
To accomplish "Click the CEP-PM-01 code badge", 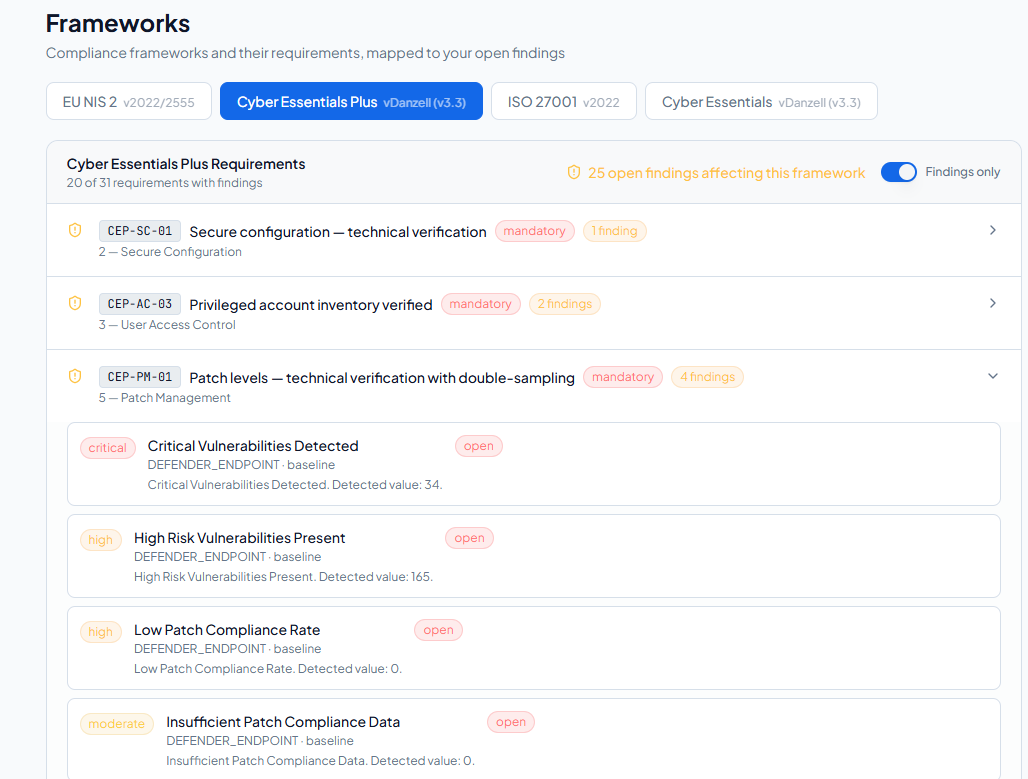I will point(140,377).
